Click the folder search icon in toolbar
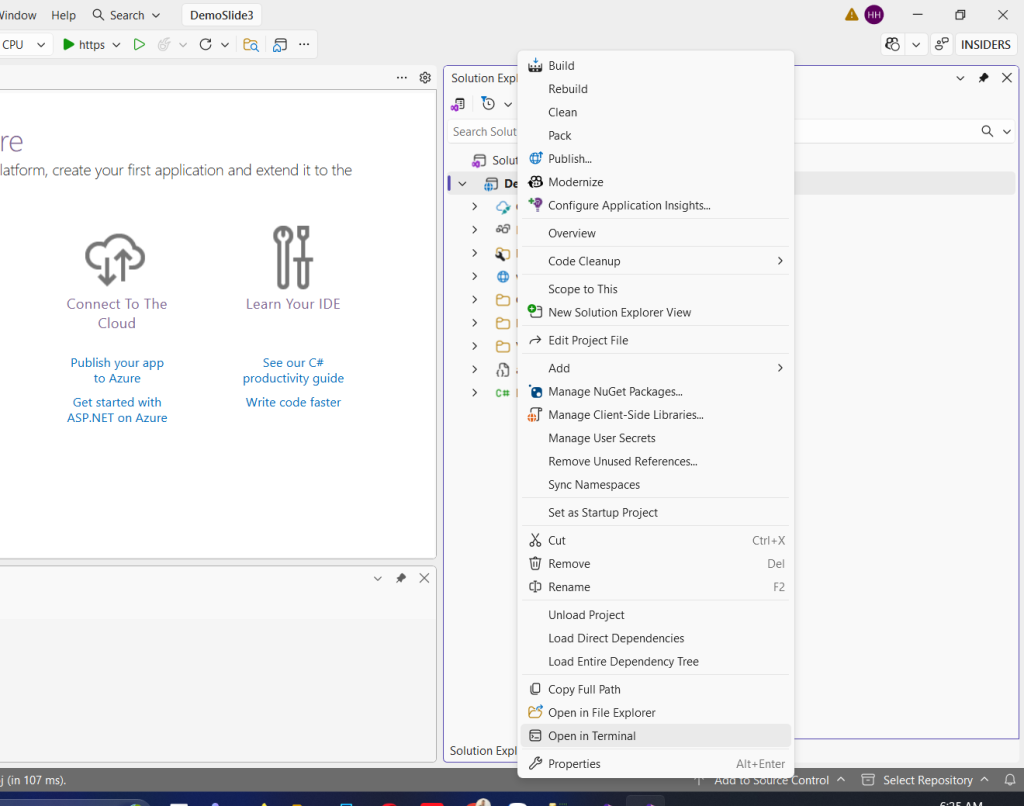Image resolution: width=1024 pixels, height=806 pixels. 251,45
